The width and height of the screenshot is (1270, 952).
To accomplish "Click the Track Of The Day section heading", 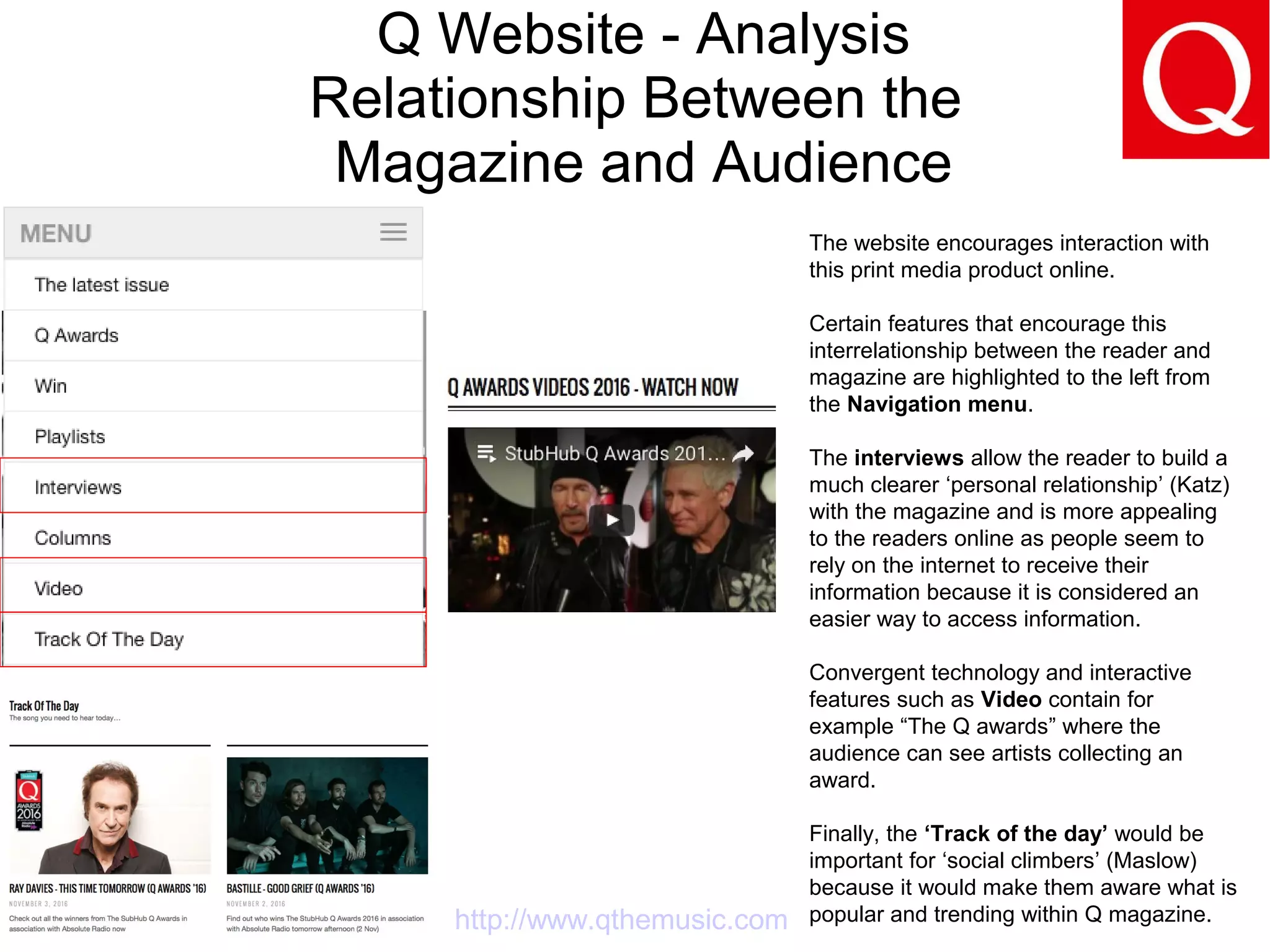I will click(x=44, y=706).
